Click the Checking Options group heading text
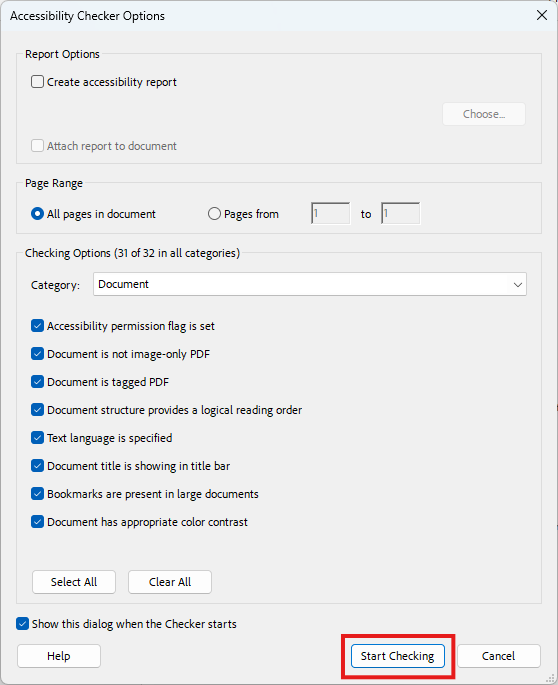Image resolution: width=558 pixels, height=685 pixels. coord(132,253)
